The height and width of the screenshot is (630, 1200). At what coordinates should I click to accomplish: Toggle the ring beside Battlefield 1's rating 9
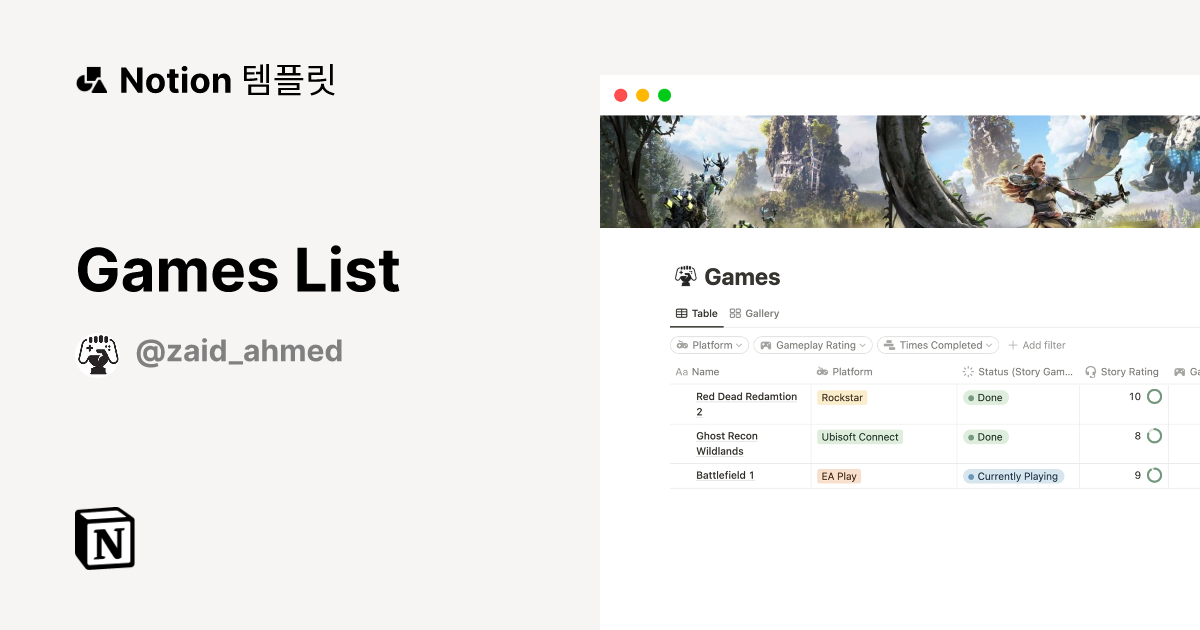click(x=1152, y=475)
